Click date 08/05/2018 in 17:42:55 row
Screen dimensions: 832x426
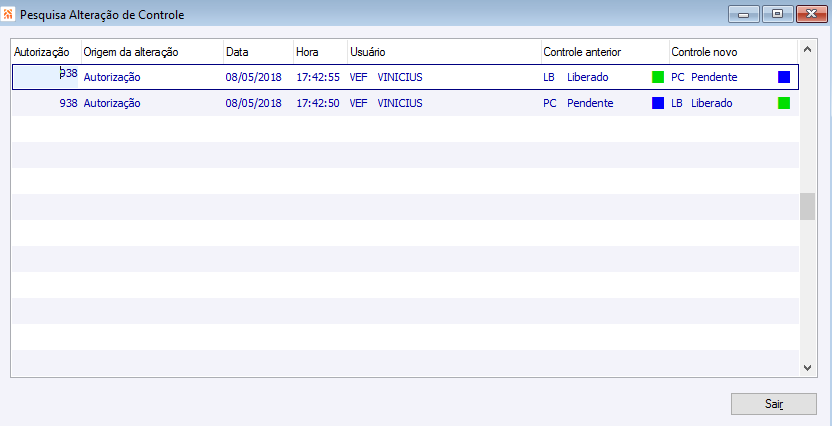254,77
